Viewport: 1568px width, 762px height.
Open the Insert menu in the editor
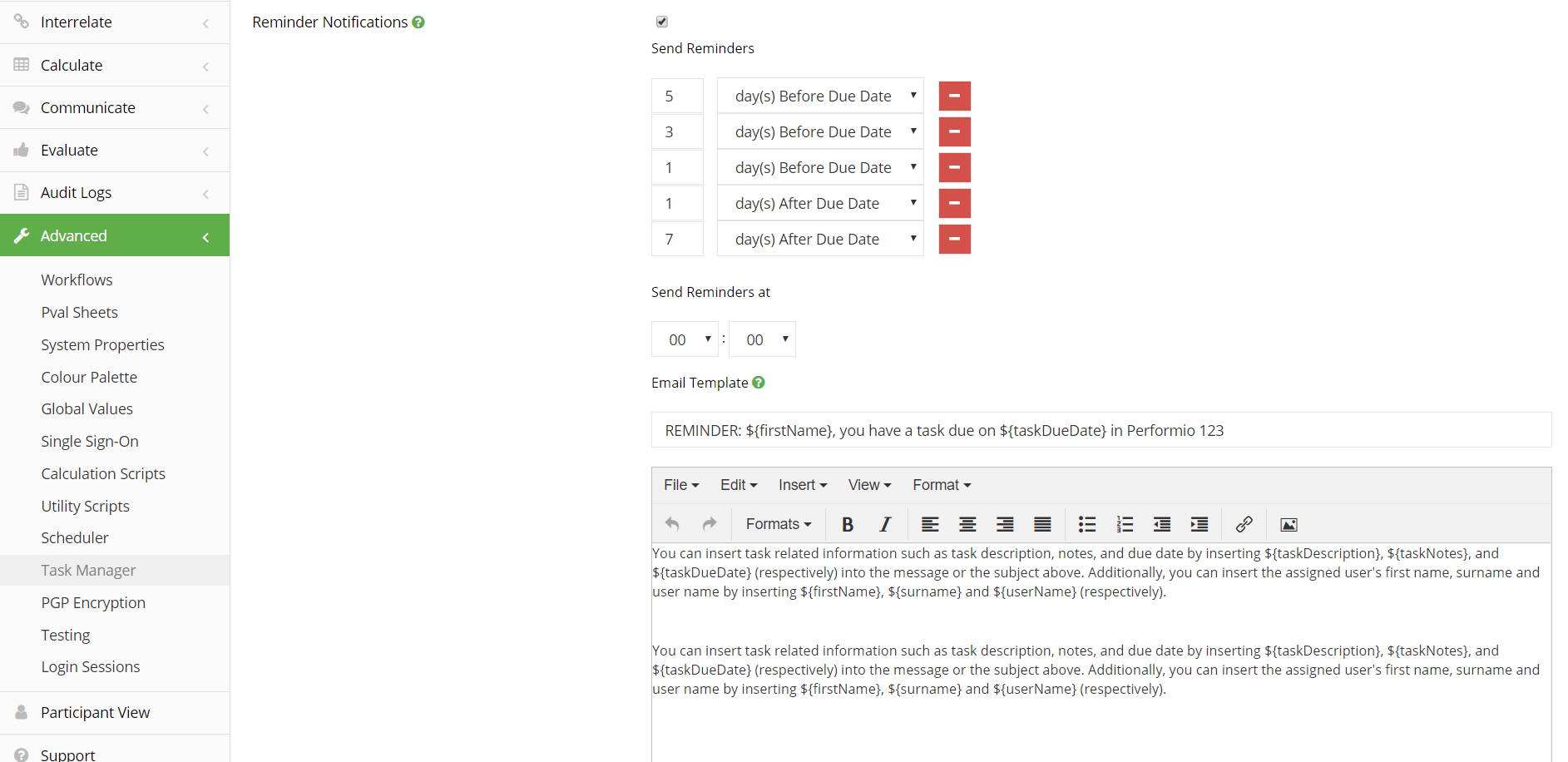(x=803, y=485)
